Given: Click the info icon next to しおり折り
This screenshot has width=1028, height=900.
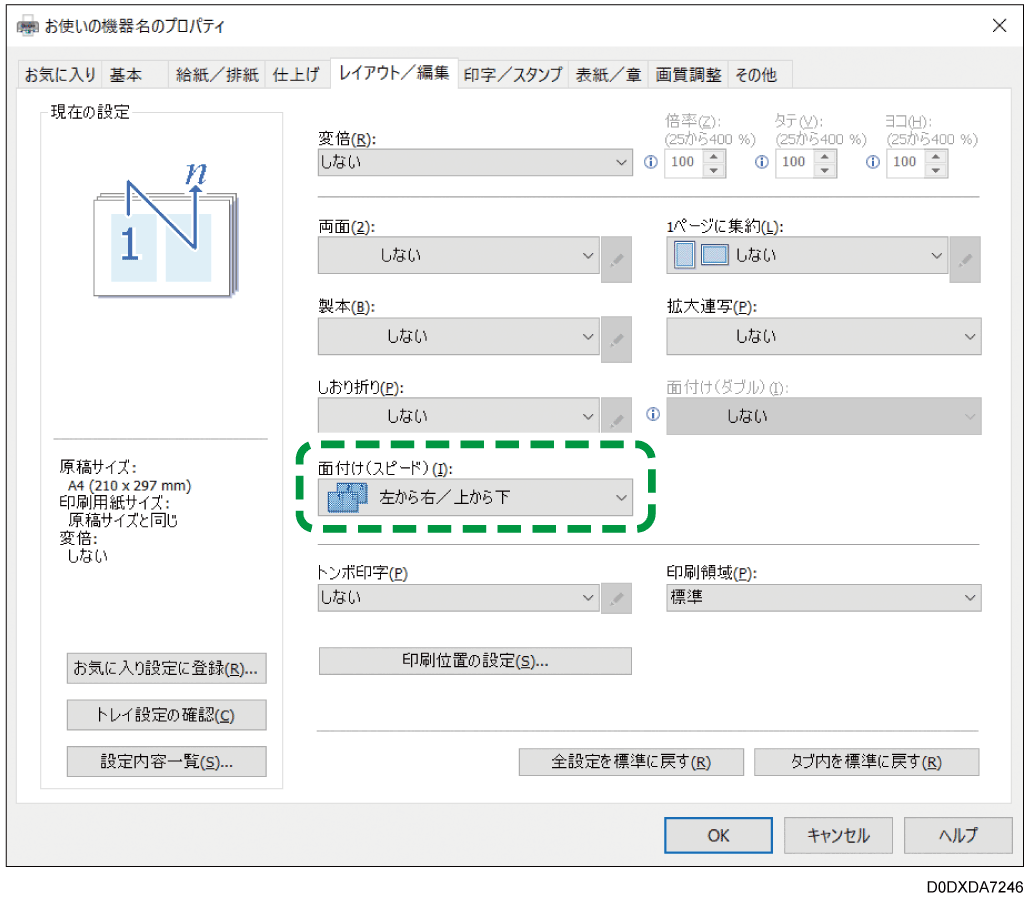Looking at the screenshot, I should (x=652, y=414).
